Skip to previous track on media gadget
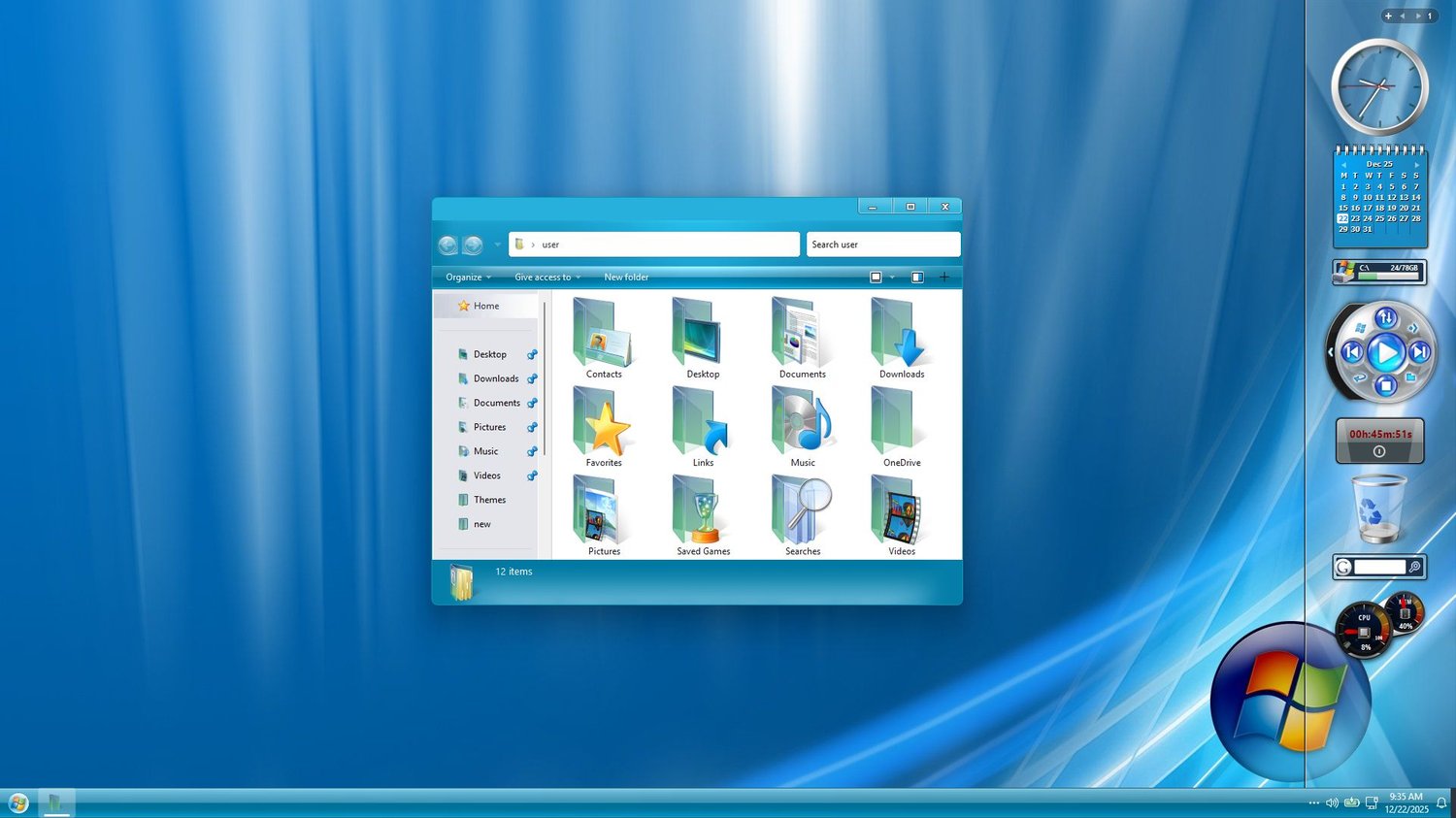The image size is (1456, 818). tap(1352, 352)
